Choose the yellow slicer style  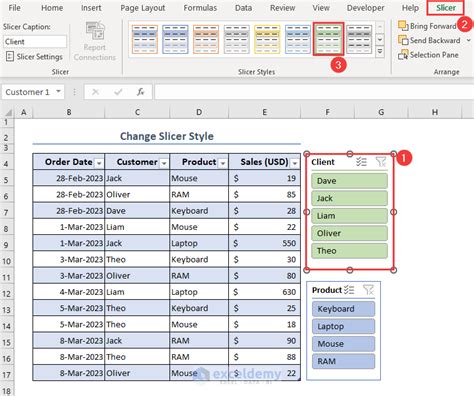pyautogui.click(x=267, y=39)
